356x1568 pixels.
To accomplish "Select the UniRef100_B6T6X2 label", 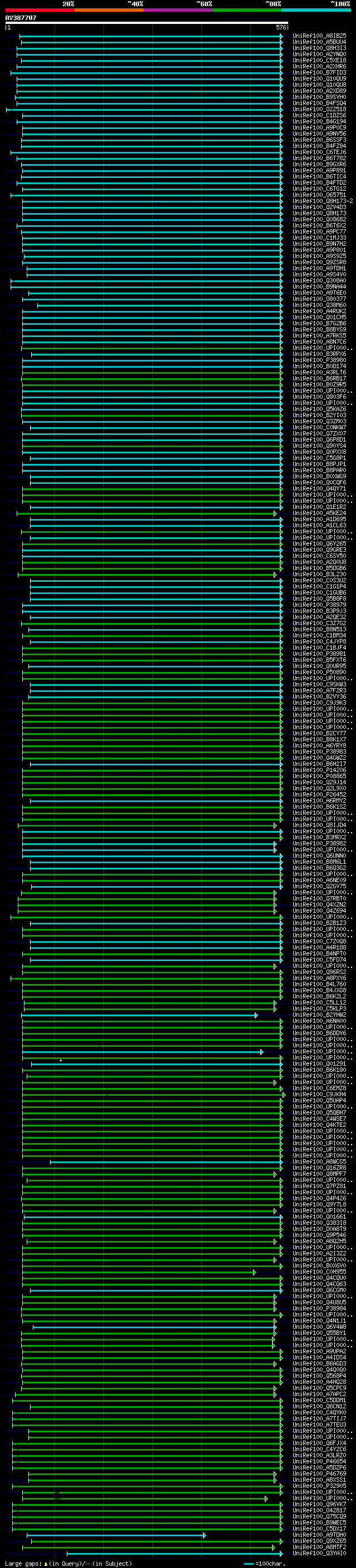I will click(x=319, y=226).
